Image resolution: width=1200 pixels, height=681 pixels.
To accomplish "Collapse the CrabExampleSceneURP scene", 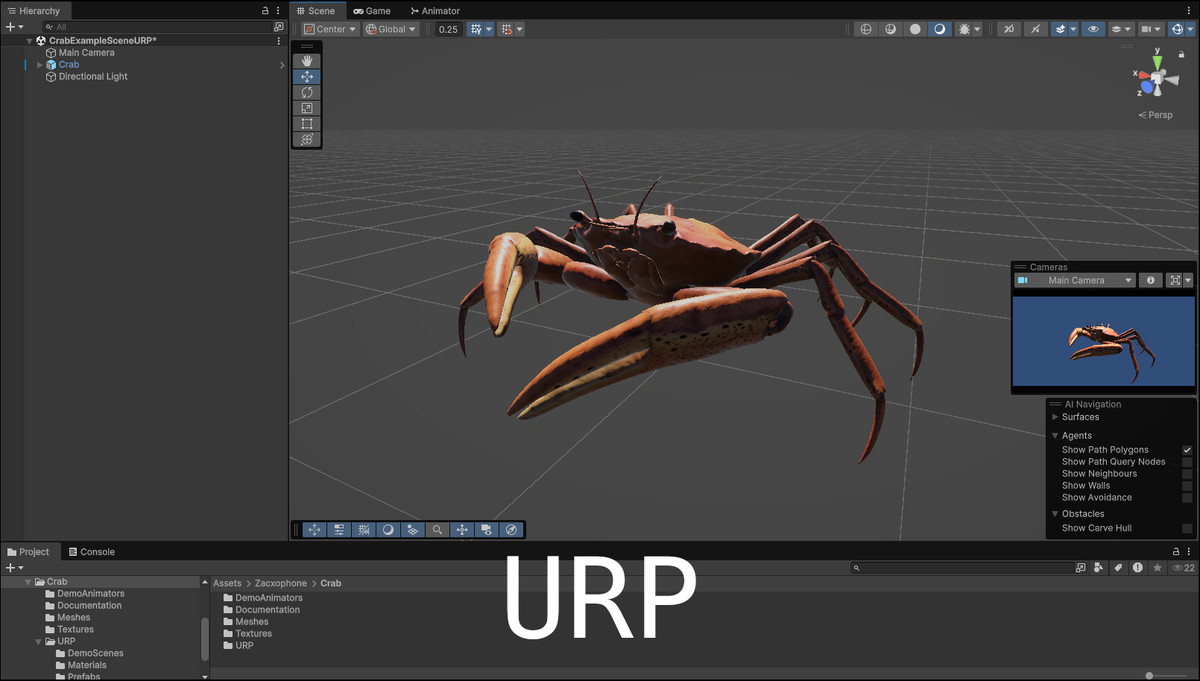I will tap(29, 41).
